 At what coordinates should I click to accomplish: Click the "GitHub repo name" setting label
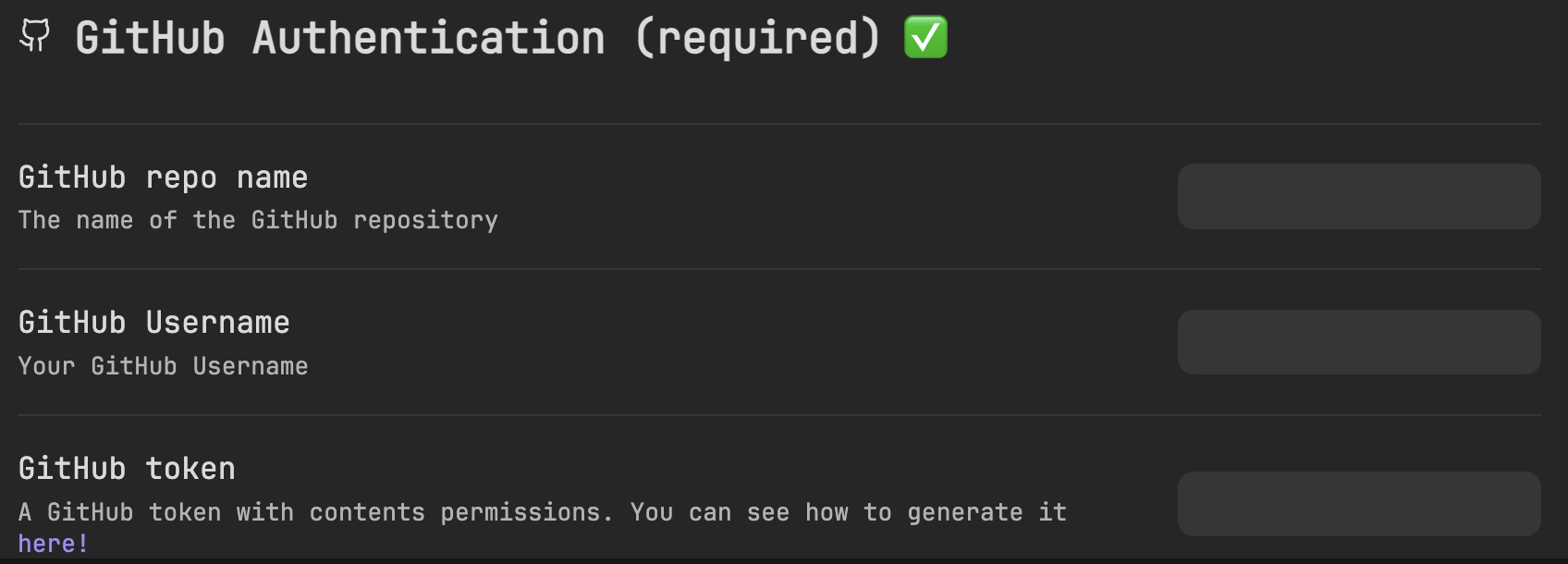click(x=163, y=178)
